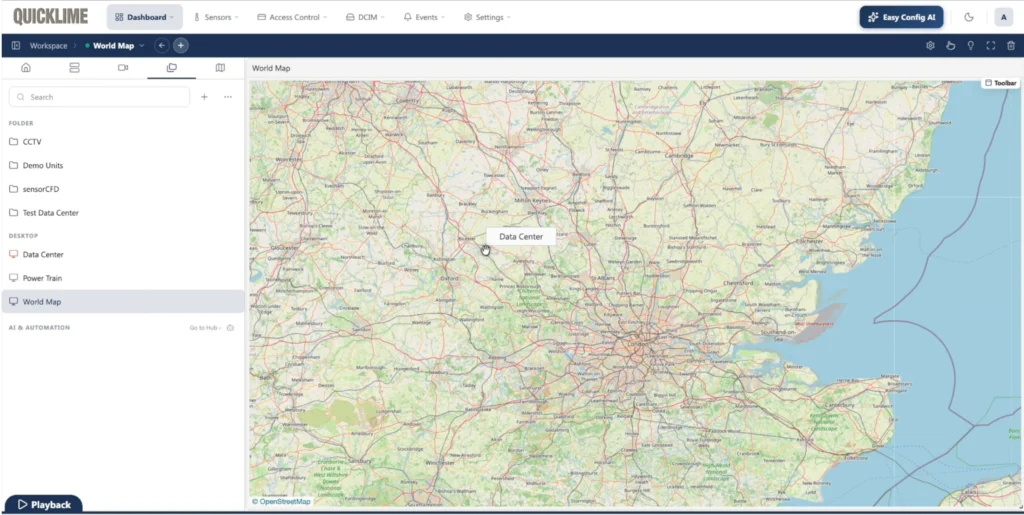The image size is (1024, 515).
Task: Open the home tab in the sidebar
Action: 26,68
